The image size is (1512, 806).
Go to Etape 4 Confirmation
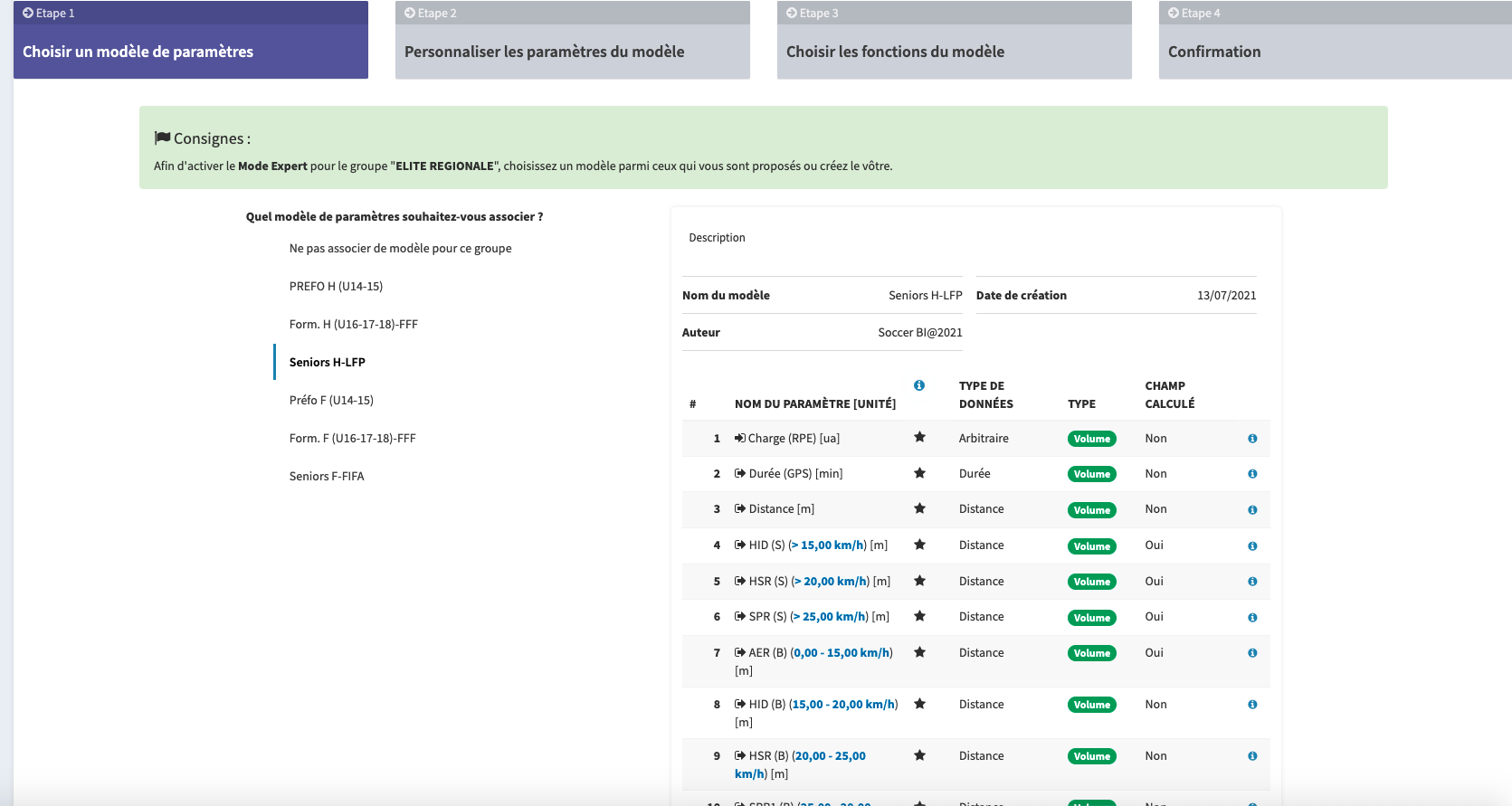[1336, 40]
